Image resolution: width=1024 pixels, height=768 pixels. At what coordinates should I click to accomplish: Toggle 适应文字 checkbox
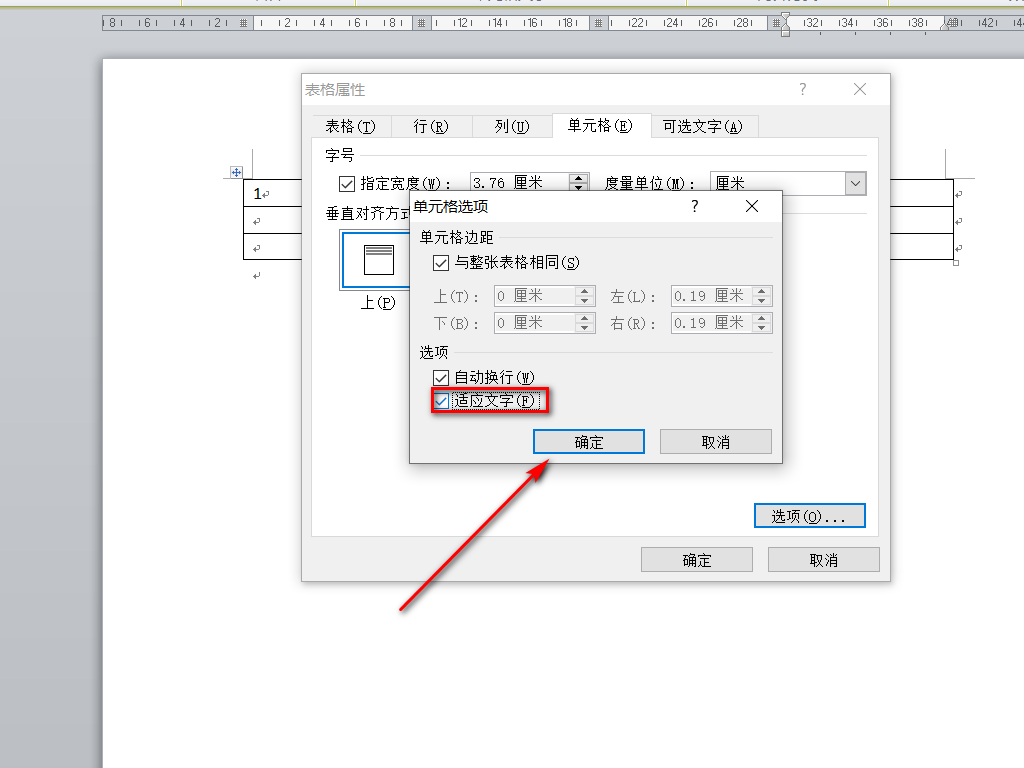point(442,400)
